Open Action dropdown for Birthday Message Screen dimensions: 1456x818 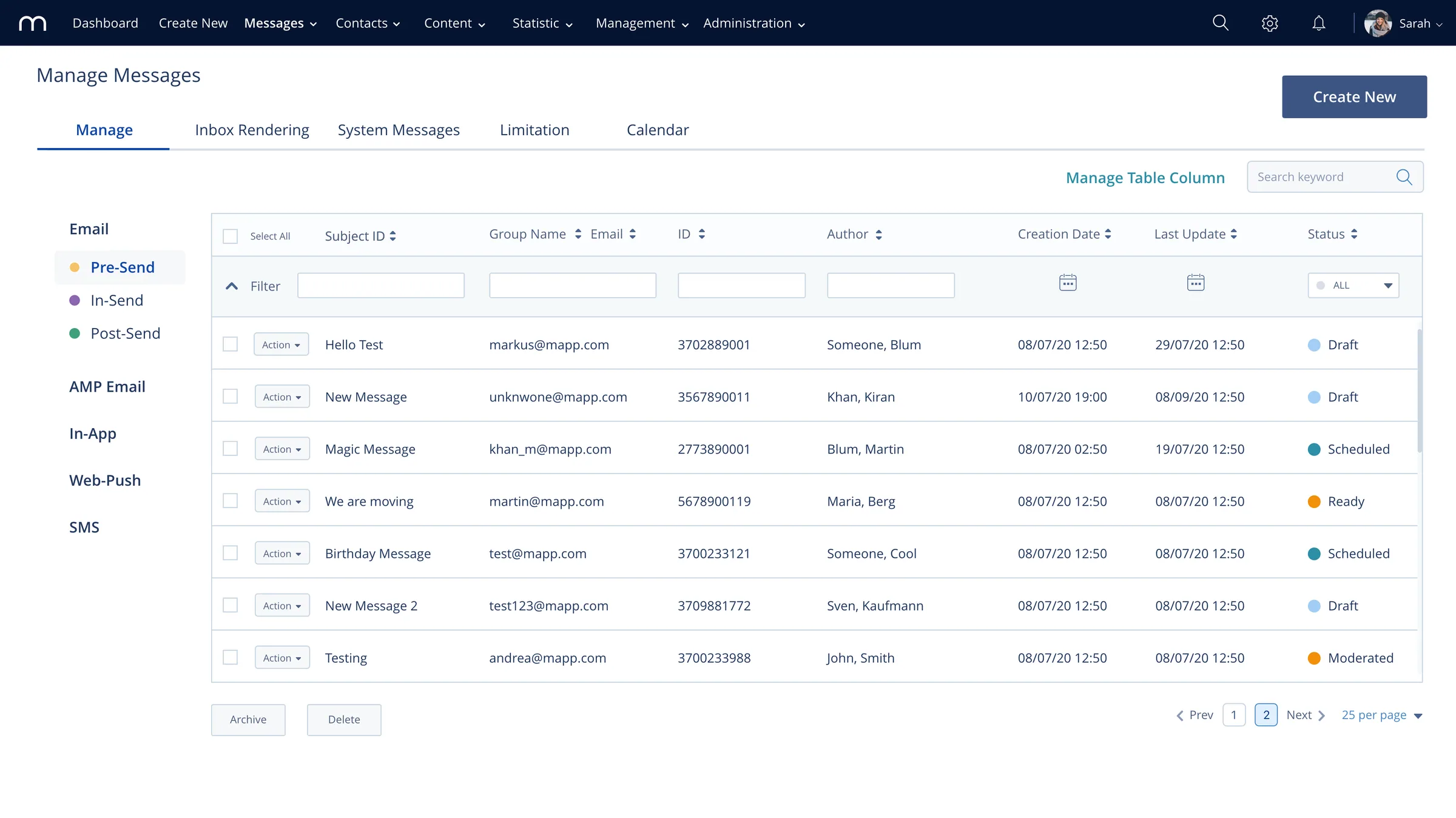click(x=282, y=553)
